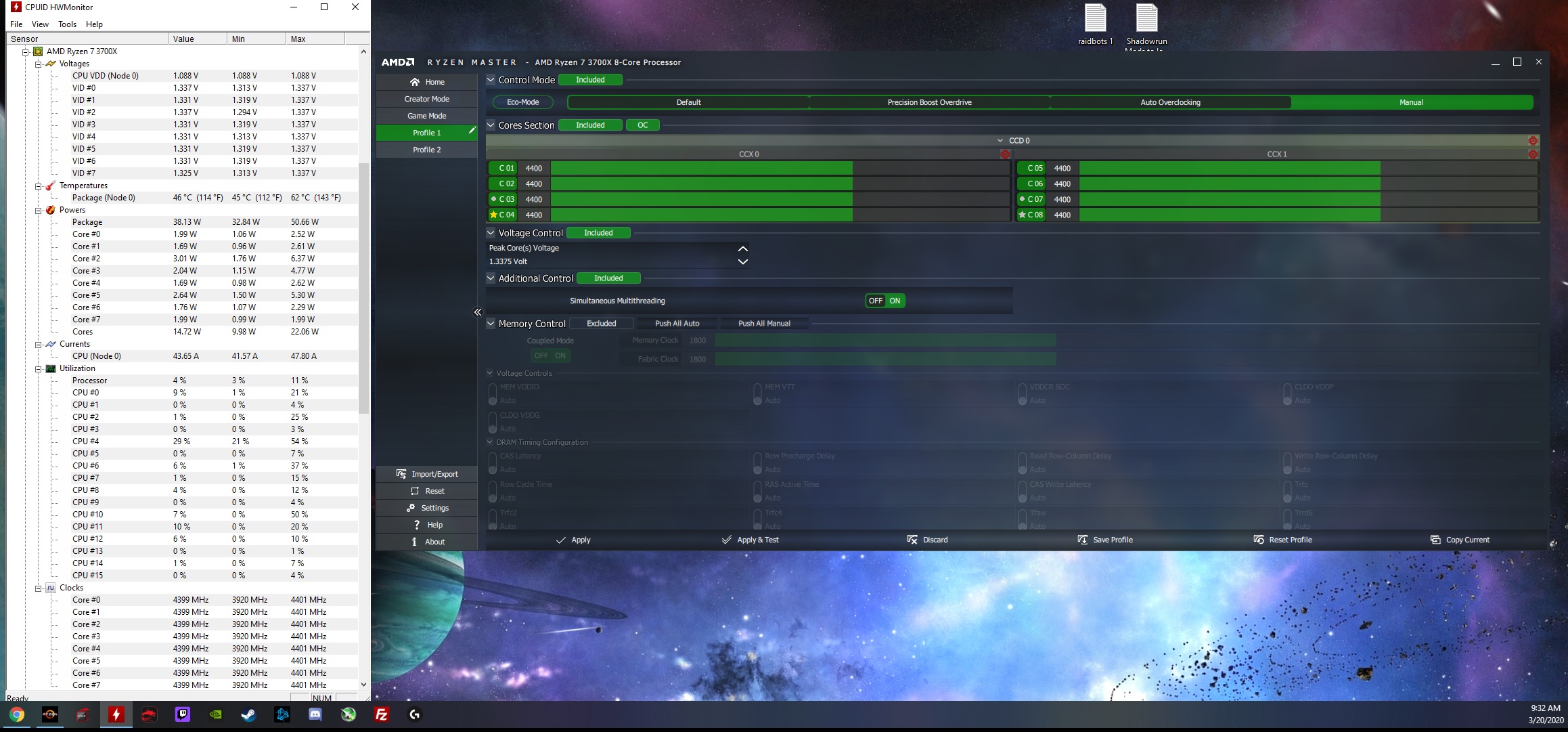Open Logitech G HUB from the taskbar

pyautogui.click(x=415, y=714)
